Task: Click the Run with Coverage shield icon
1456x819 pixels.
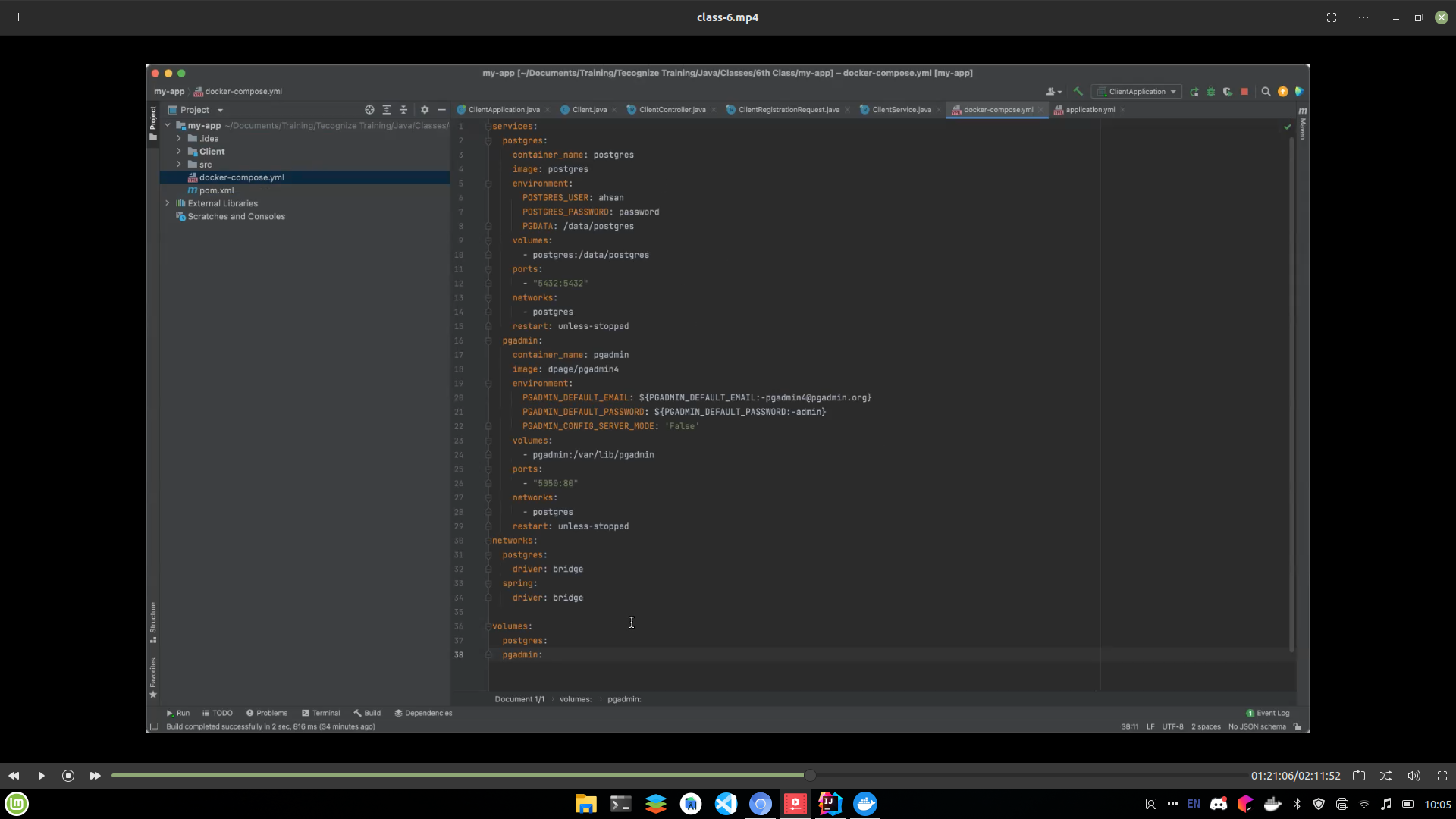Action: (1228, 92)
